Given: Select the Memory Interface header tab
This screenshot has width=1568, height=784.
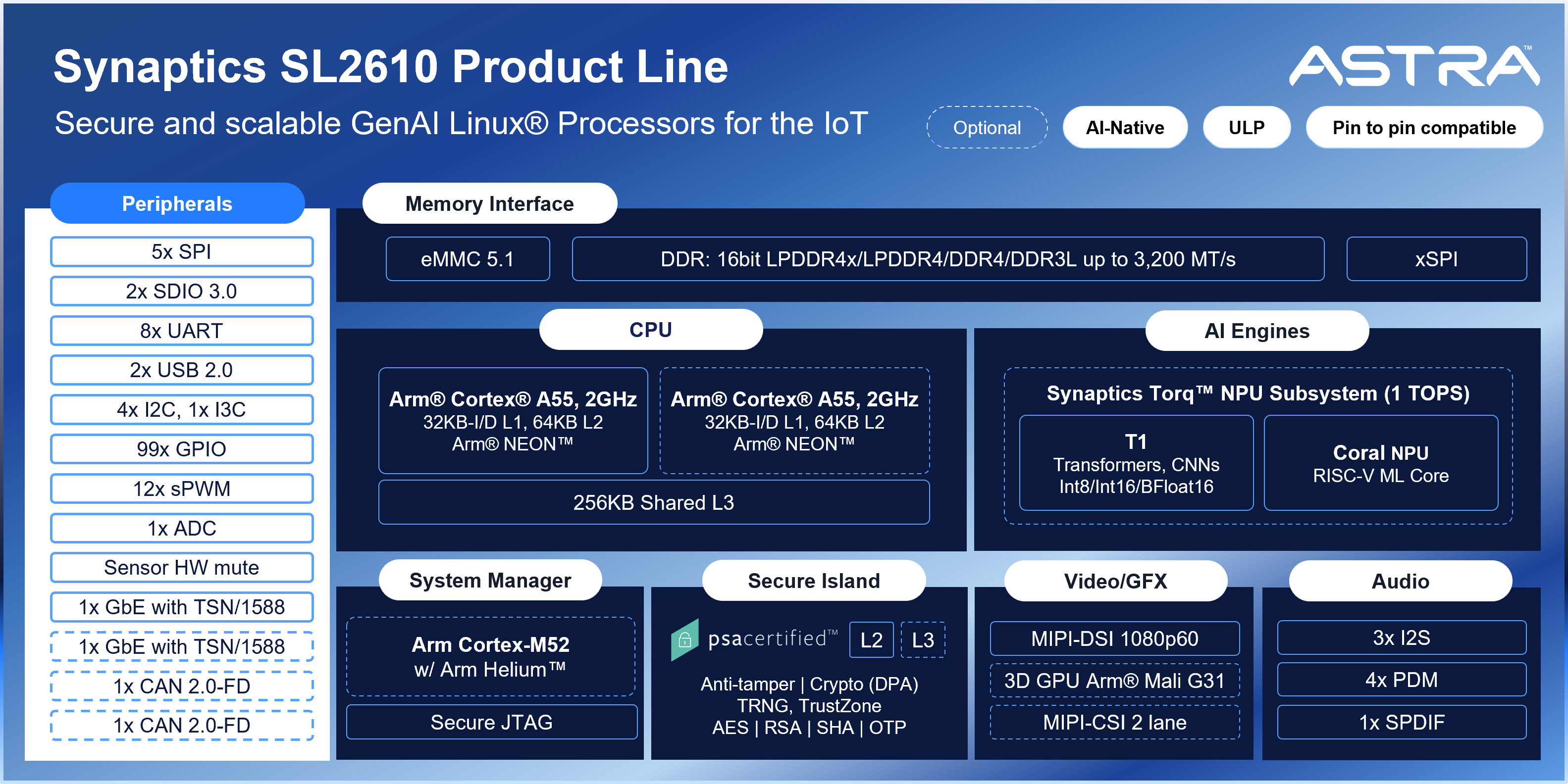Looking at the screenshot, I should click(489, 204).
